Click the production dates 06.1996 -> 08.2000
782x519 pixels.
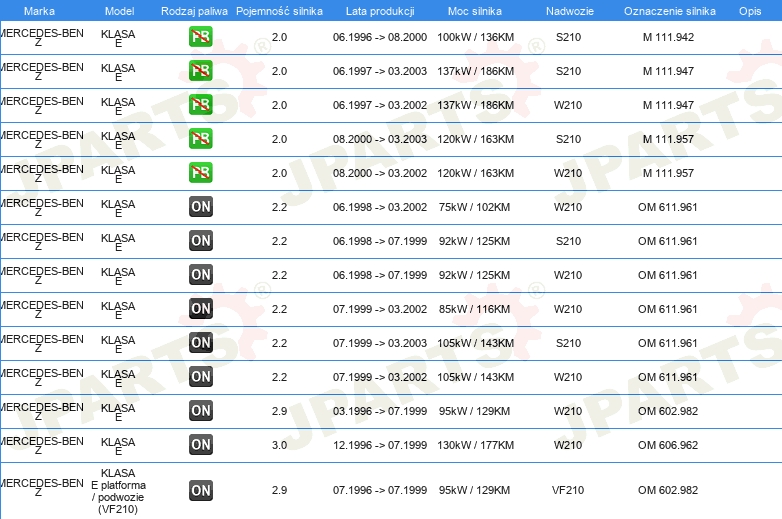pos(380,37)
